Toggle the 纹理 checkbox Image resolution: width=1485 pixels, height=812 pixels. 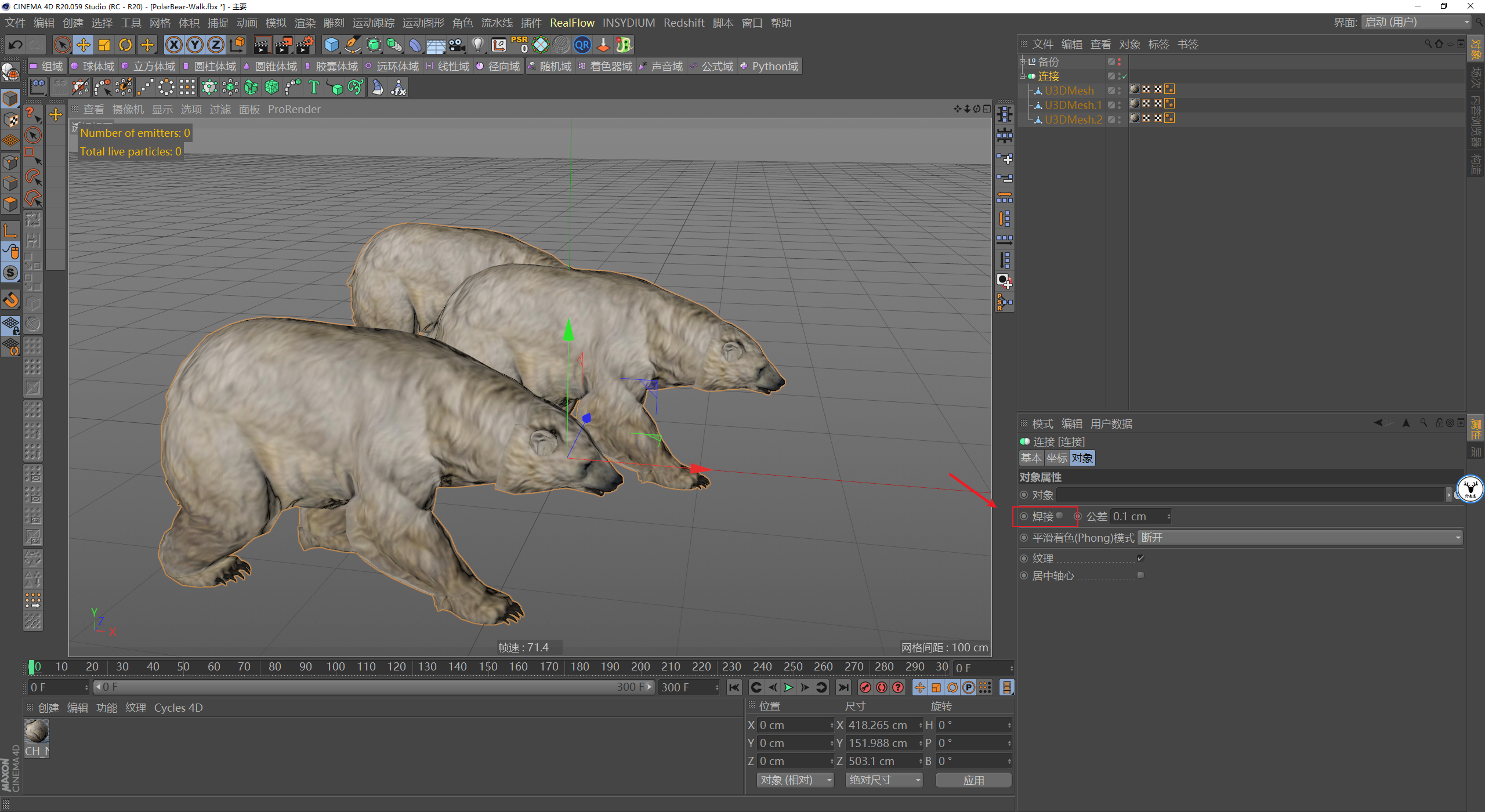point(1140,558)
